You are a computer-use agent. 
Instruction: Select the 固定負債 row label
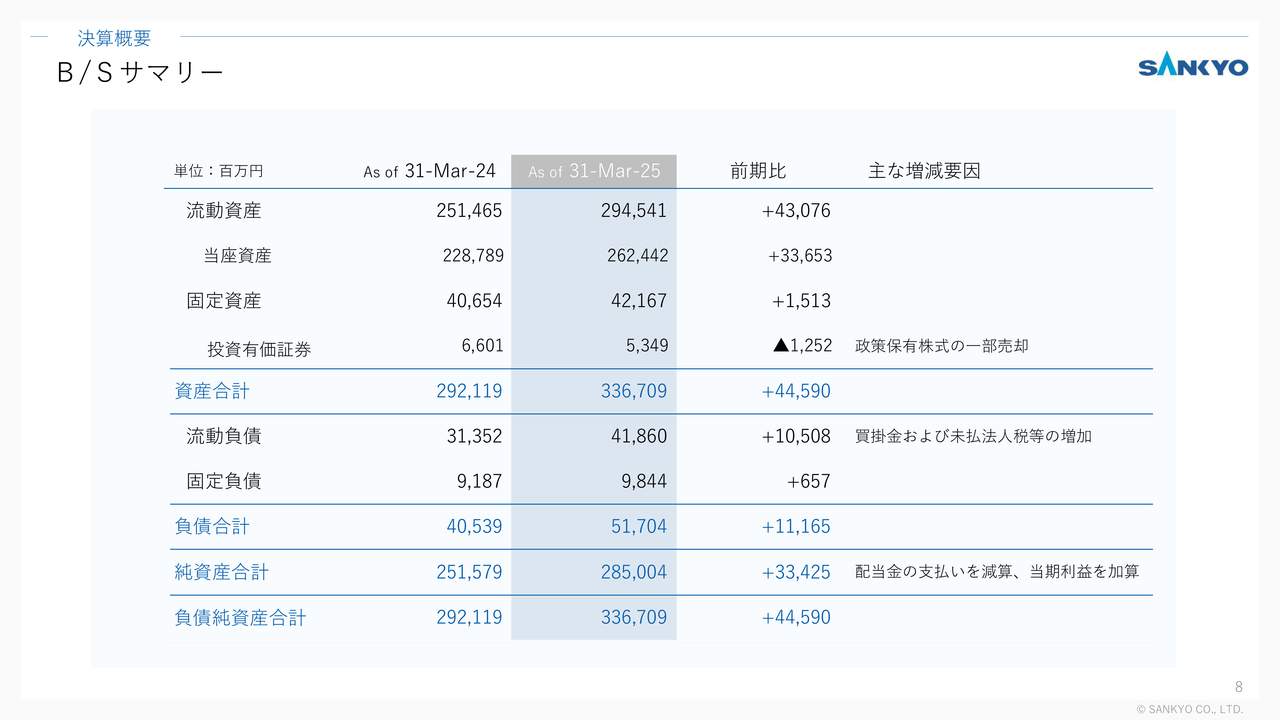click(x=224, y=481)
